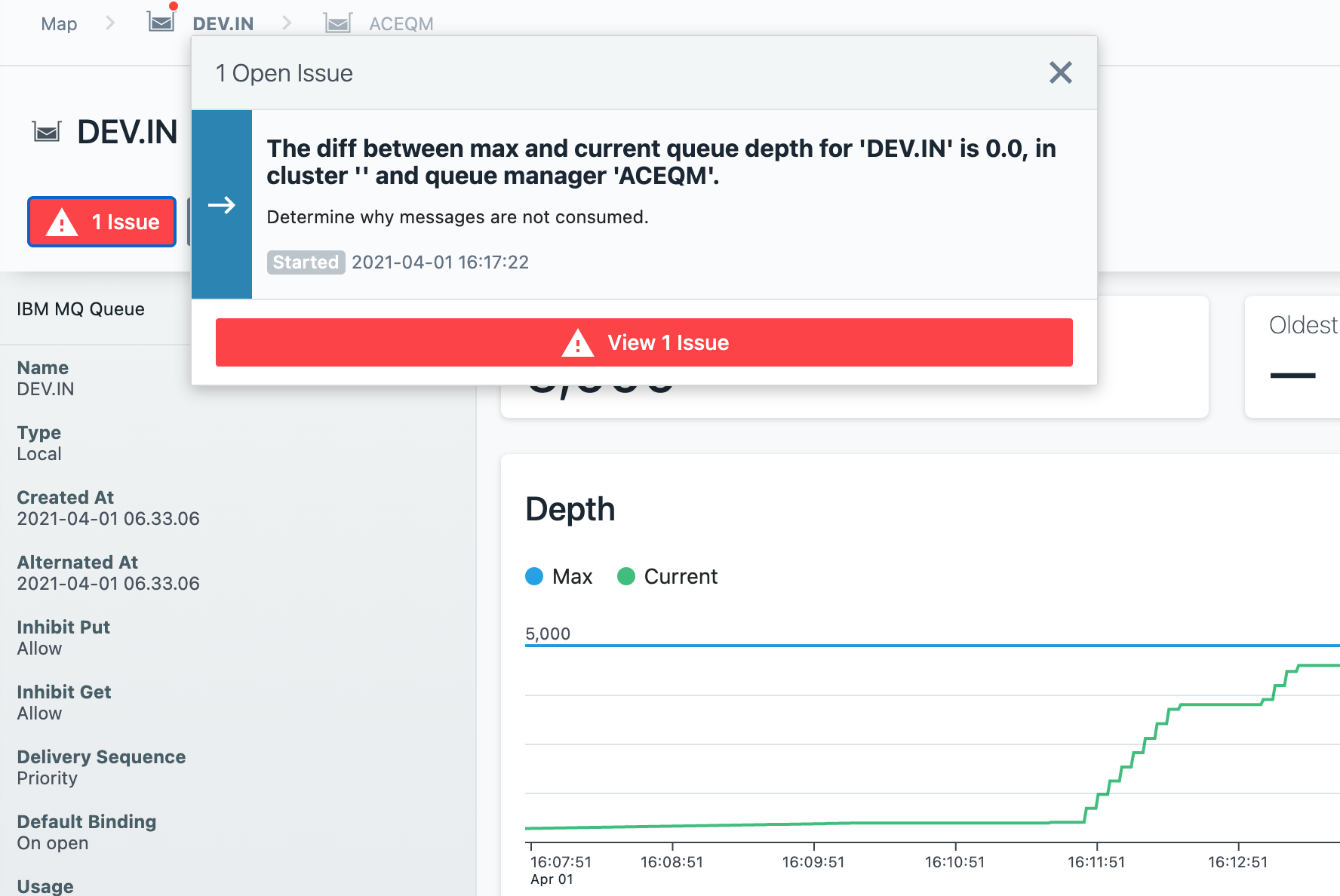The height and width of the screenshot is (896, 1340).
Task: Click the Inhibit Put Allow value
Action: [39, 649]
